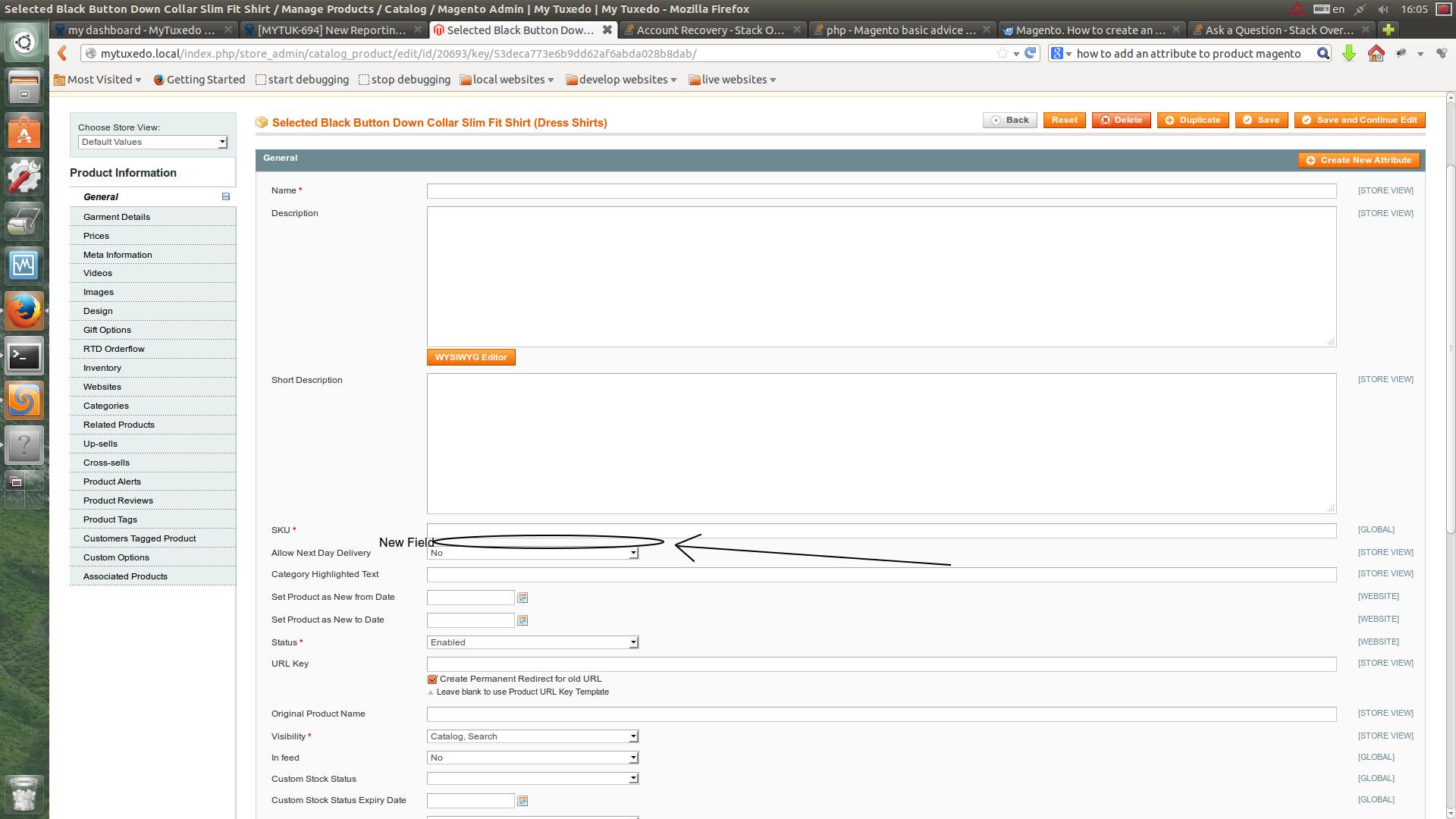This screenshot has width=1456, height=819.
Task: Click the Save and Continue Edit button
Action: [x=1360, y=120]
